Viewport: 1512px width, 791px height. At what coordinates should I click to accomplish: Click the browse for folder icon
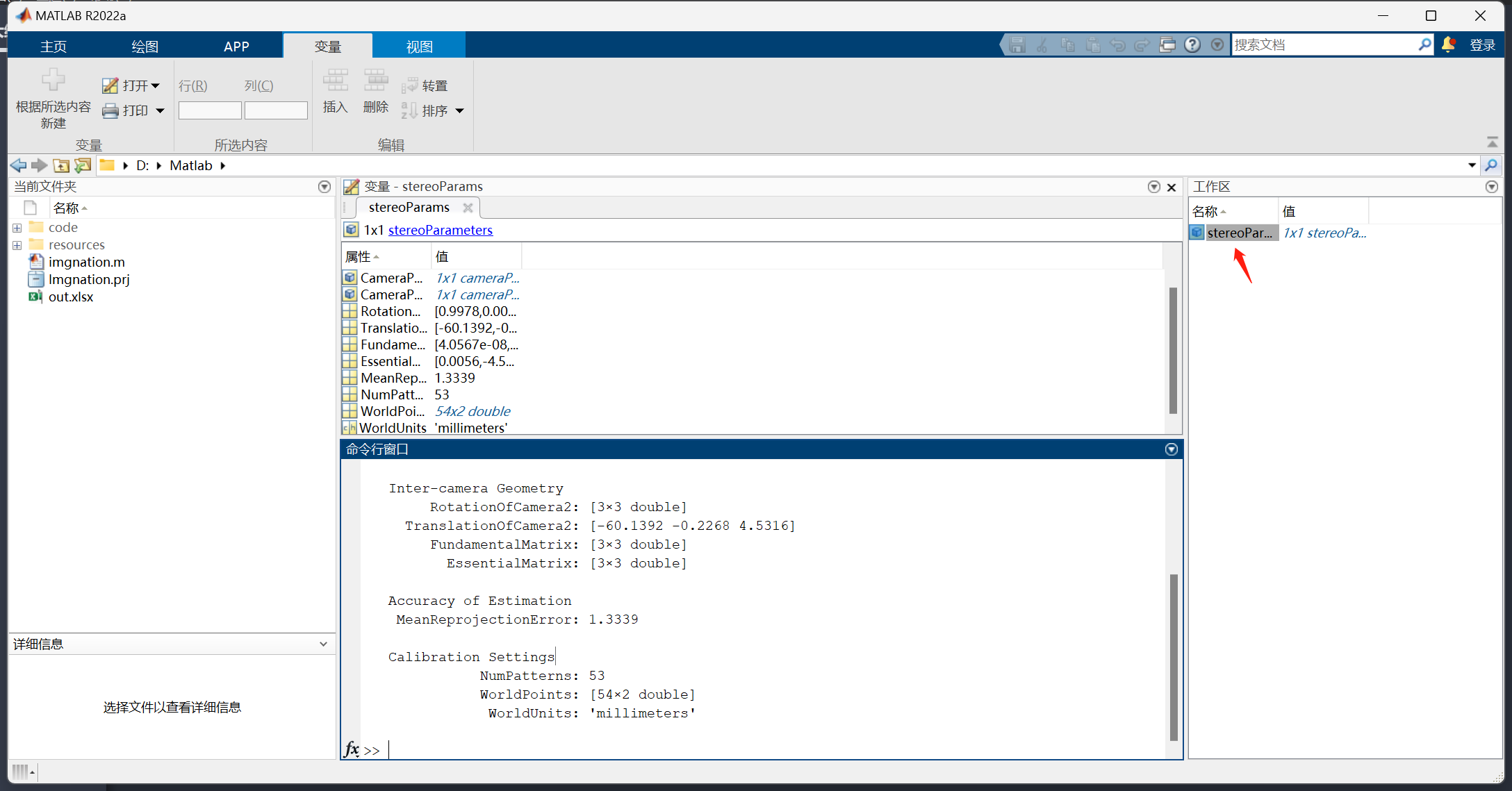pos(83,165)
